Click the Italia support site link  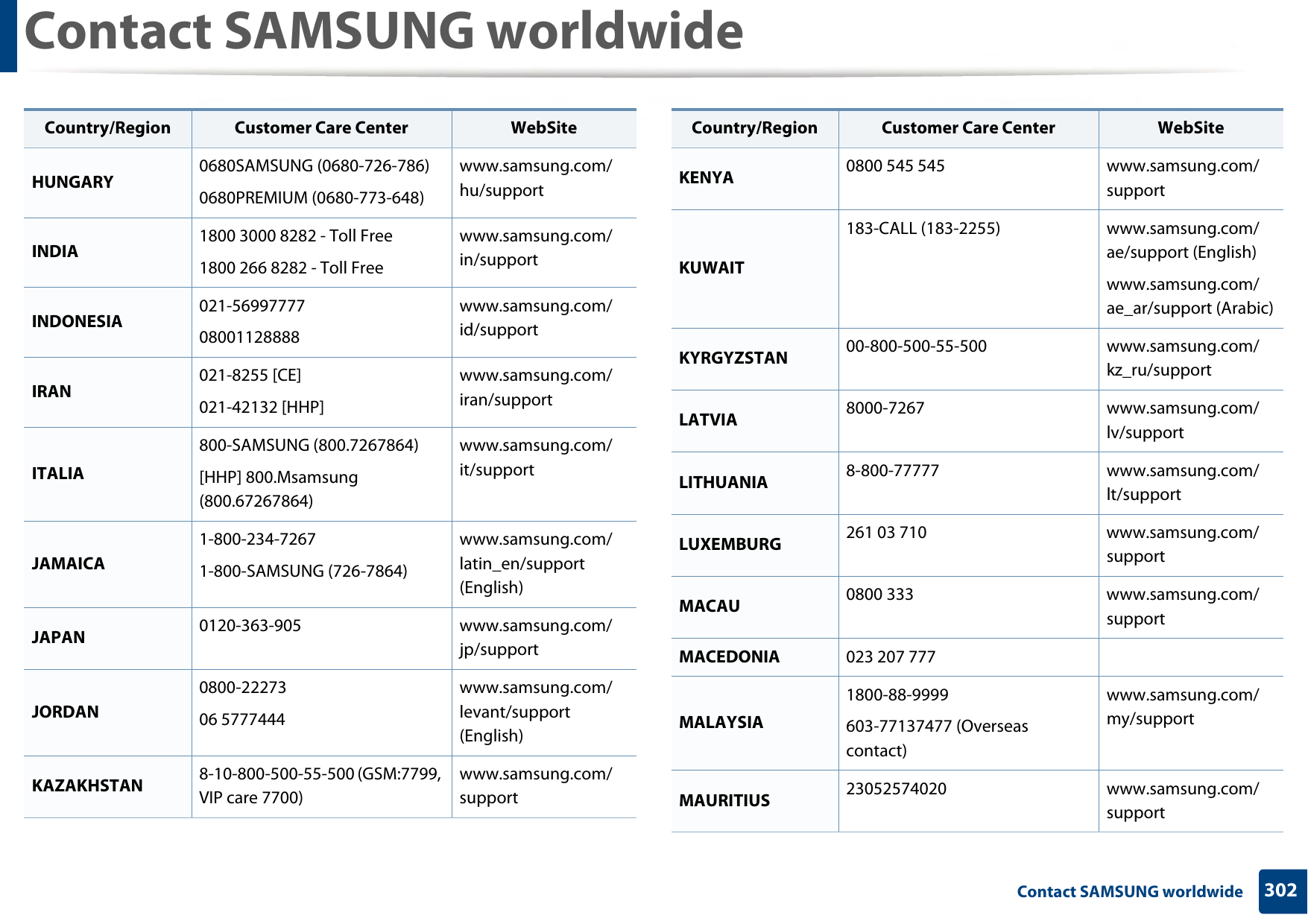pyautogui.click(x=535, y=458)
